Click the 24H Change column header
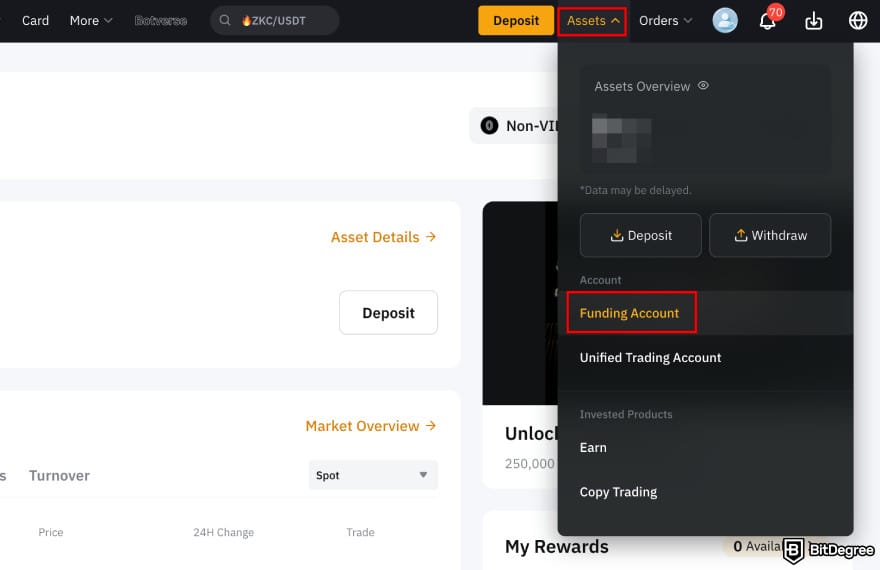The width and height of the screenshot is (880, 570). [223, 532]
